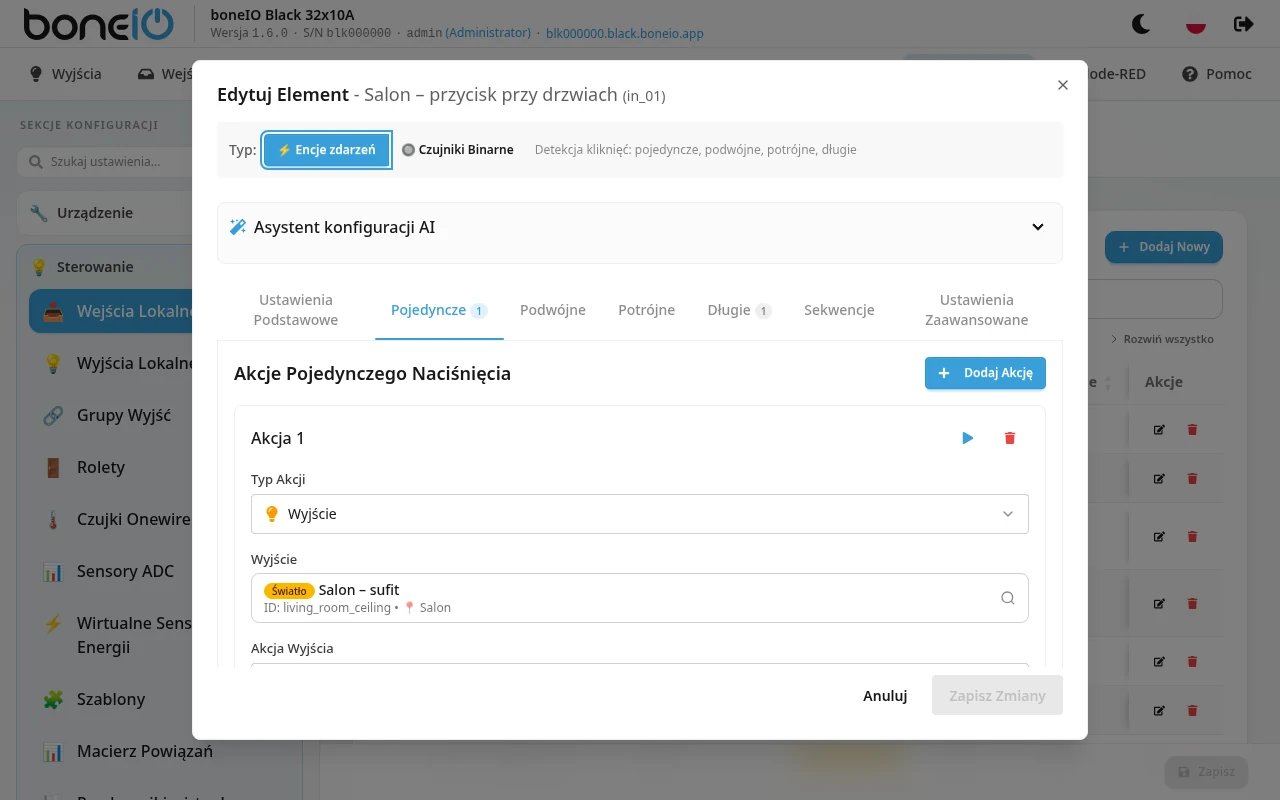Screen dimensions: 1280x800
Task: Select Encje zdarzeń type option
Action: [x=327, y=150]
